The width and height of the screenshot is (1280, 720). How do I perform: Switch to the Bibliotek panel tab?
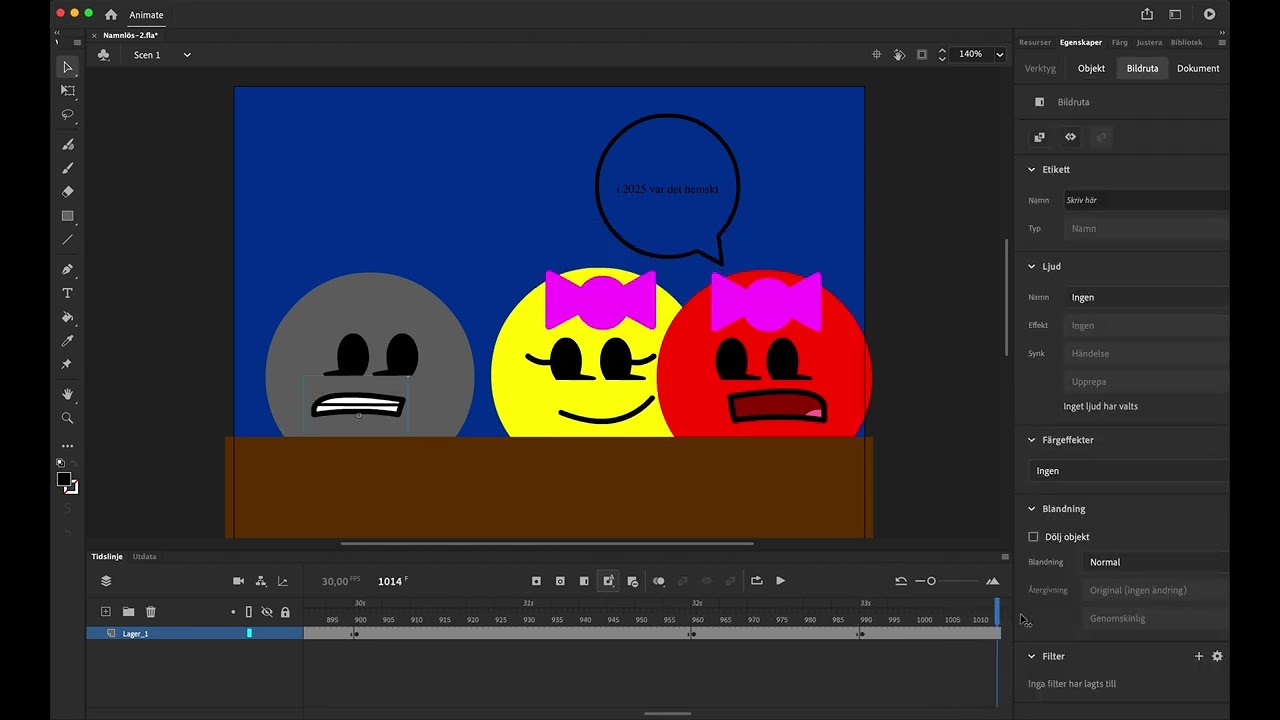[x=1186, y=42]
